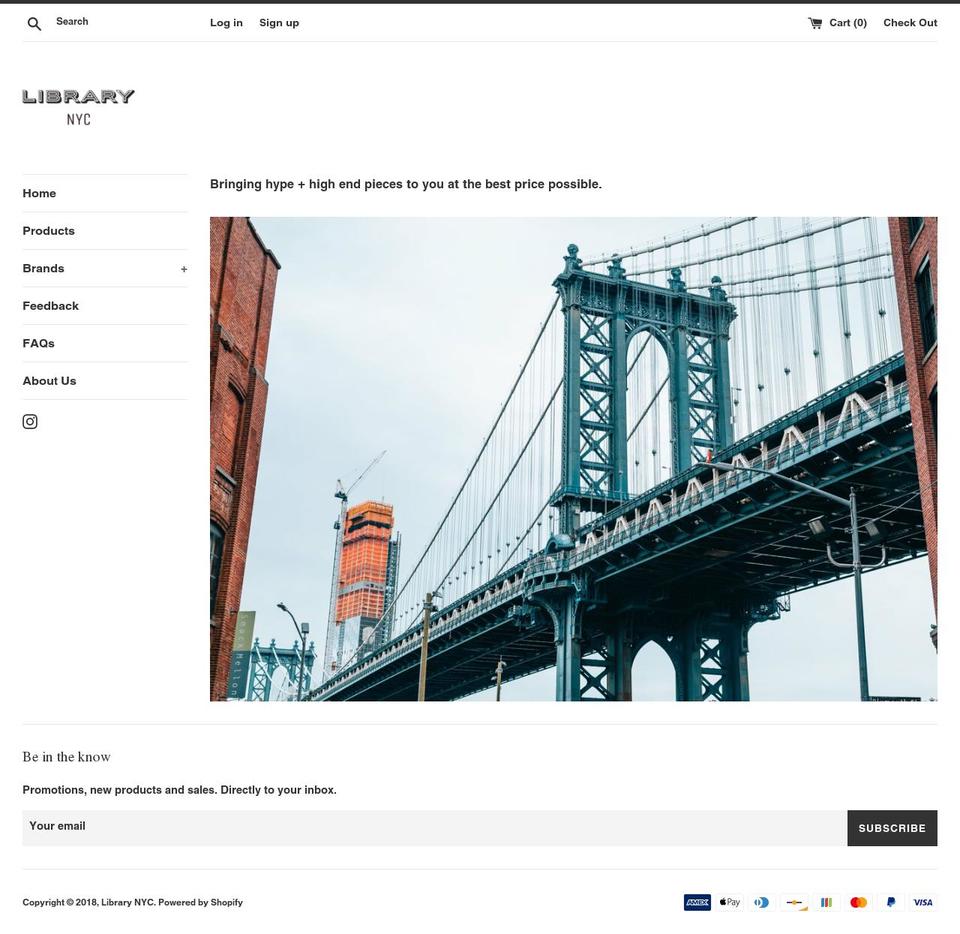Click the Mastercard payment icon
The width and height of the screenshot is (960, 934).
pyautogui.click(x=858, y=902)
